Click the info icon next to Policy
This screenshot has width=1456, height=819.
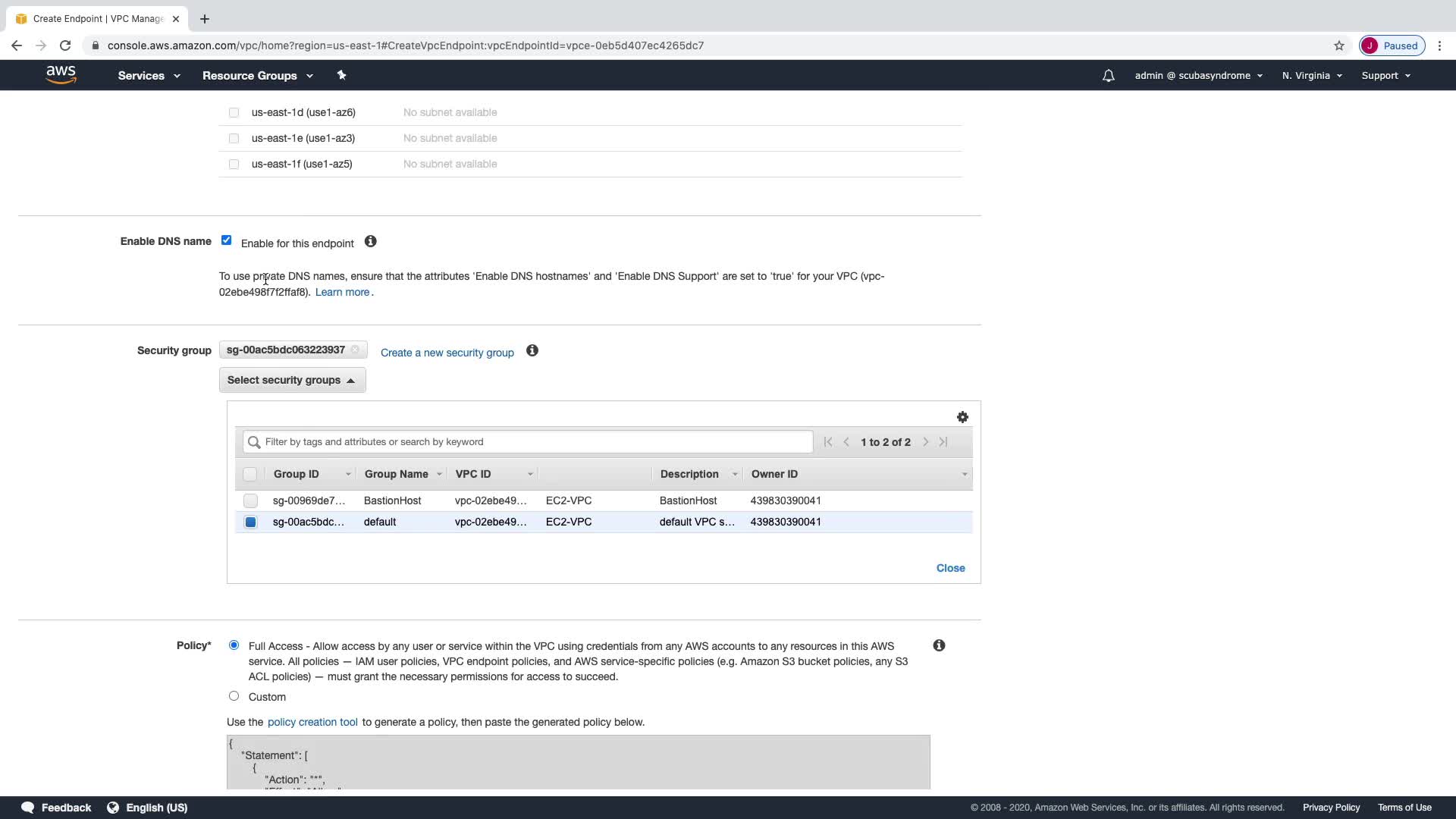(x=939, y=645)
